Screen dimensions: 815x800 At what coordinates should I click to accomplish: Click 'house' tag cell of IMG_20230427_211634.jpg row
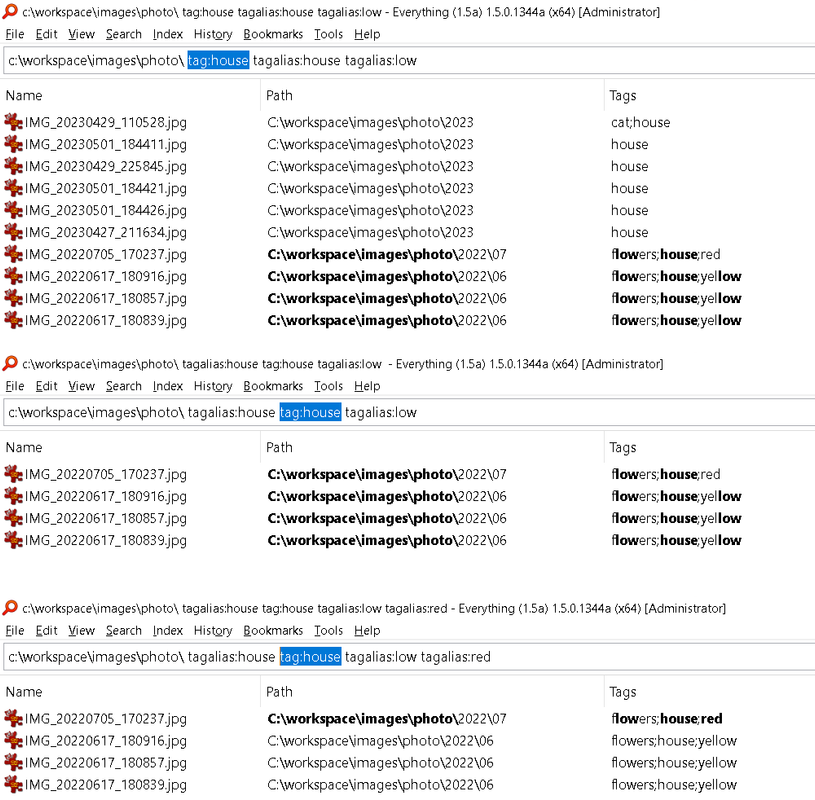pyautogui.click(x=629, y=232)
